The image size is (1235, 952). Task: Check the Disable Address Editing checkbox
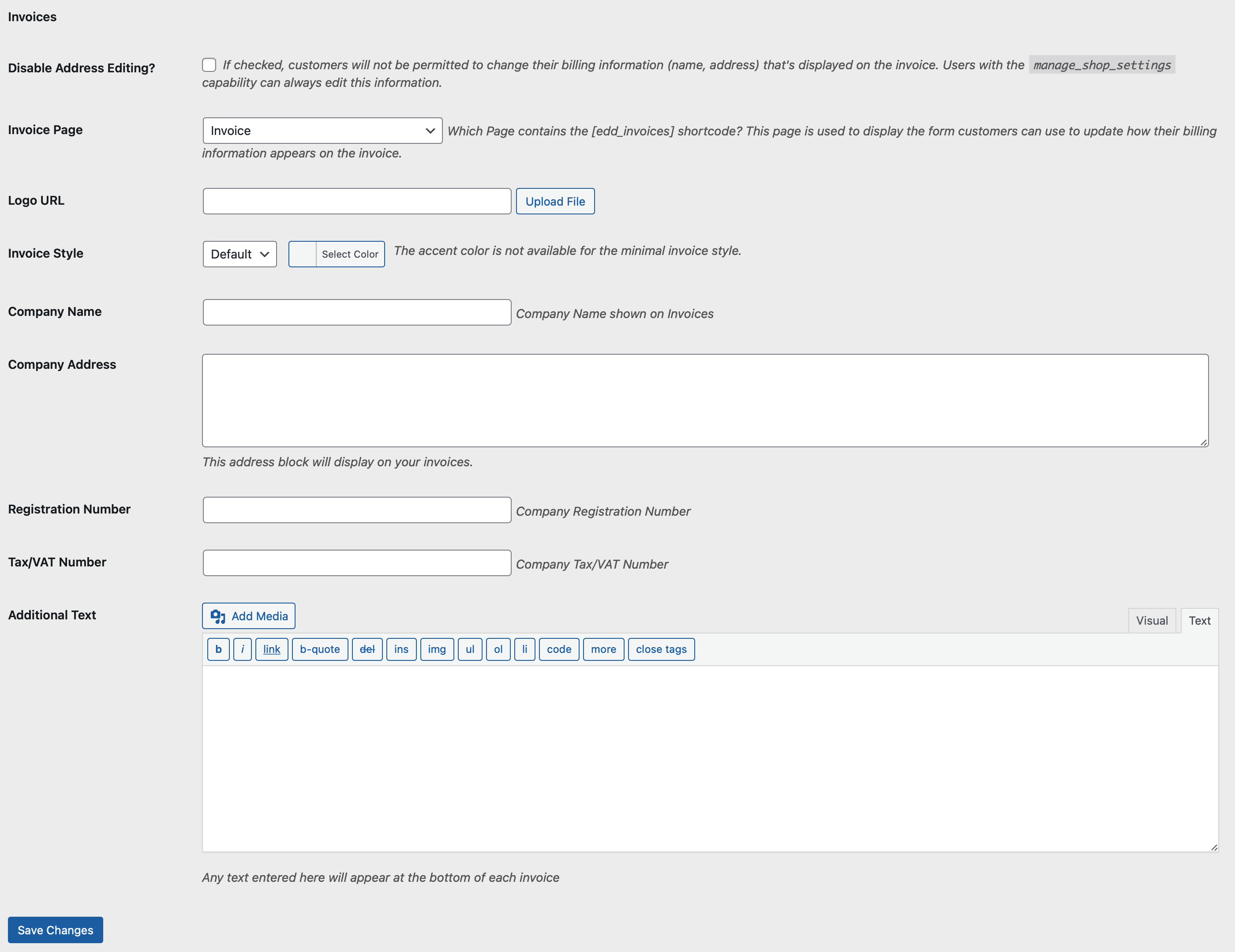(209, 65)
